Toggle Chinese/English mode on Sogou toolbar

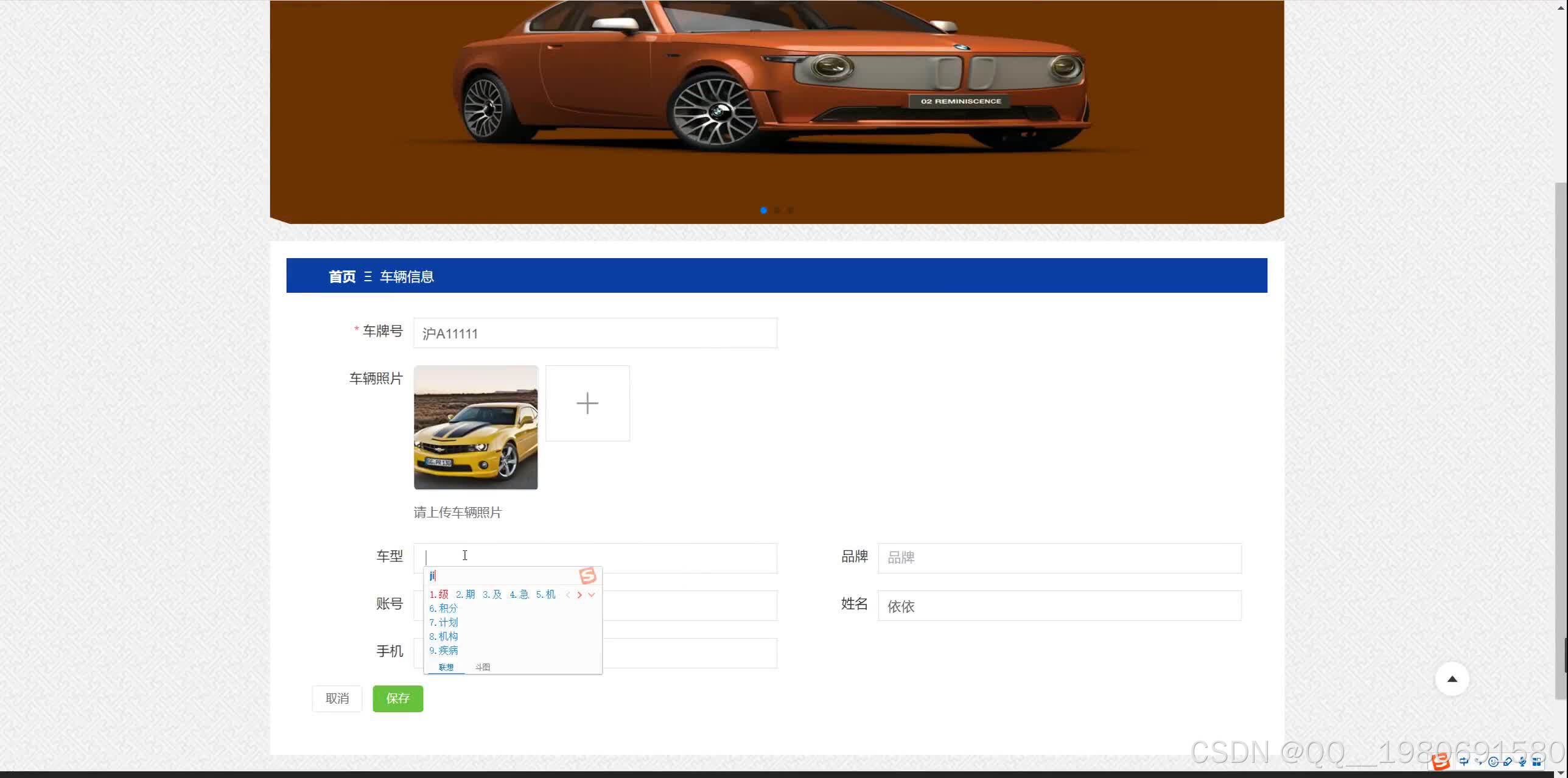tap(1464, 762)
